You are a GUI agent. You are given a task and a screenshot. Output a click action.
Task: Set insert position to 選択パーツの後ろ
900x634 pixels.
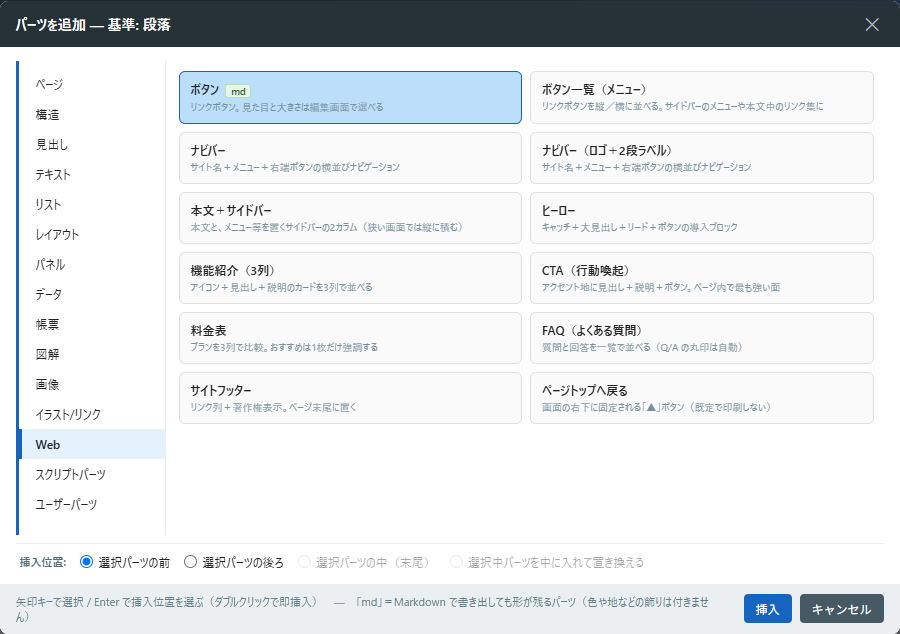pos(190,562)
